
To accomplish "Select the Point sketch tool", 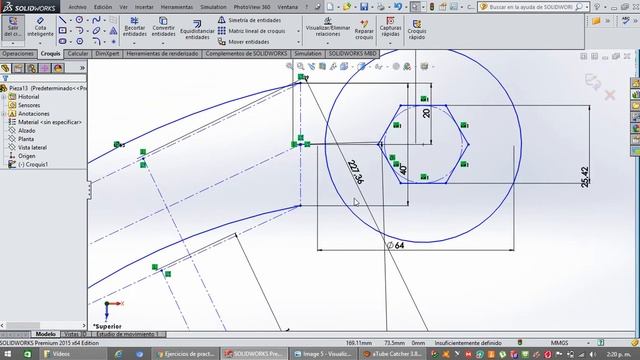I will coord(113,42).
